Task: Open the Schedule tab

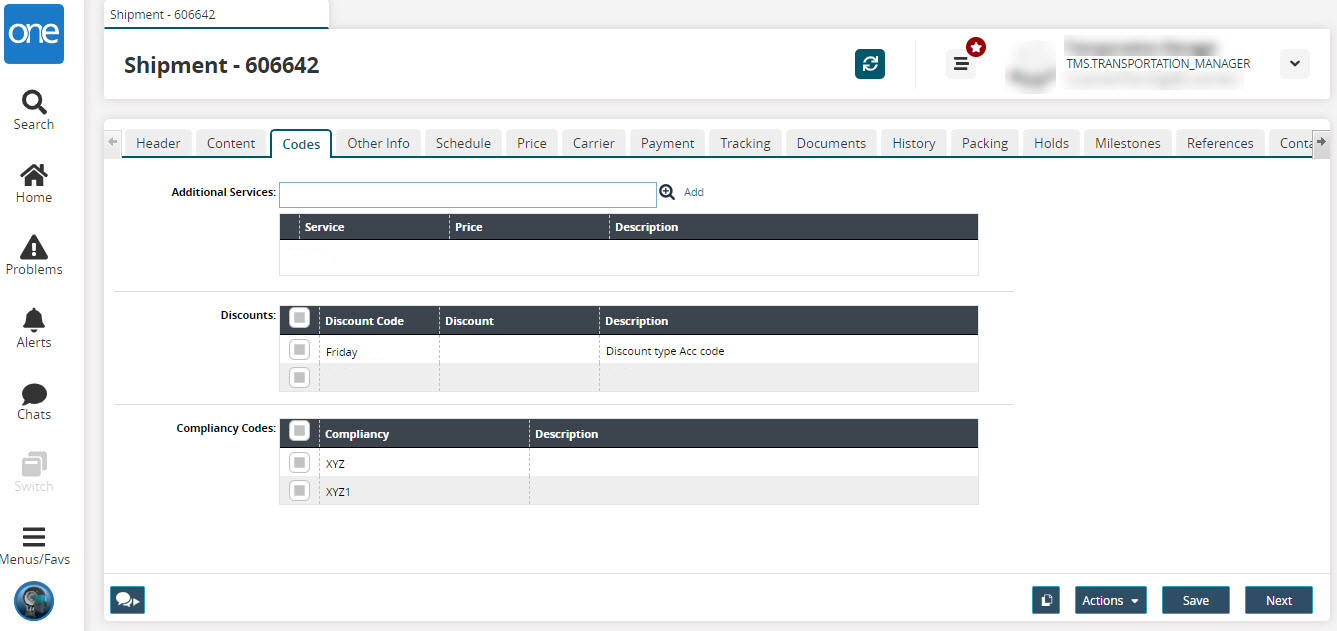Action: [x=463, y=143]
